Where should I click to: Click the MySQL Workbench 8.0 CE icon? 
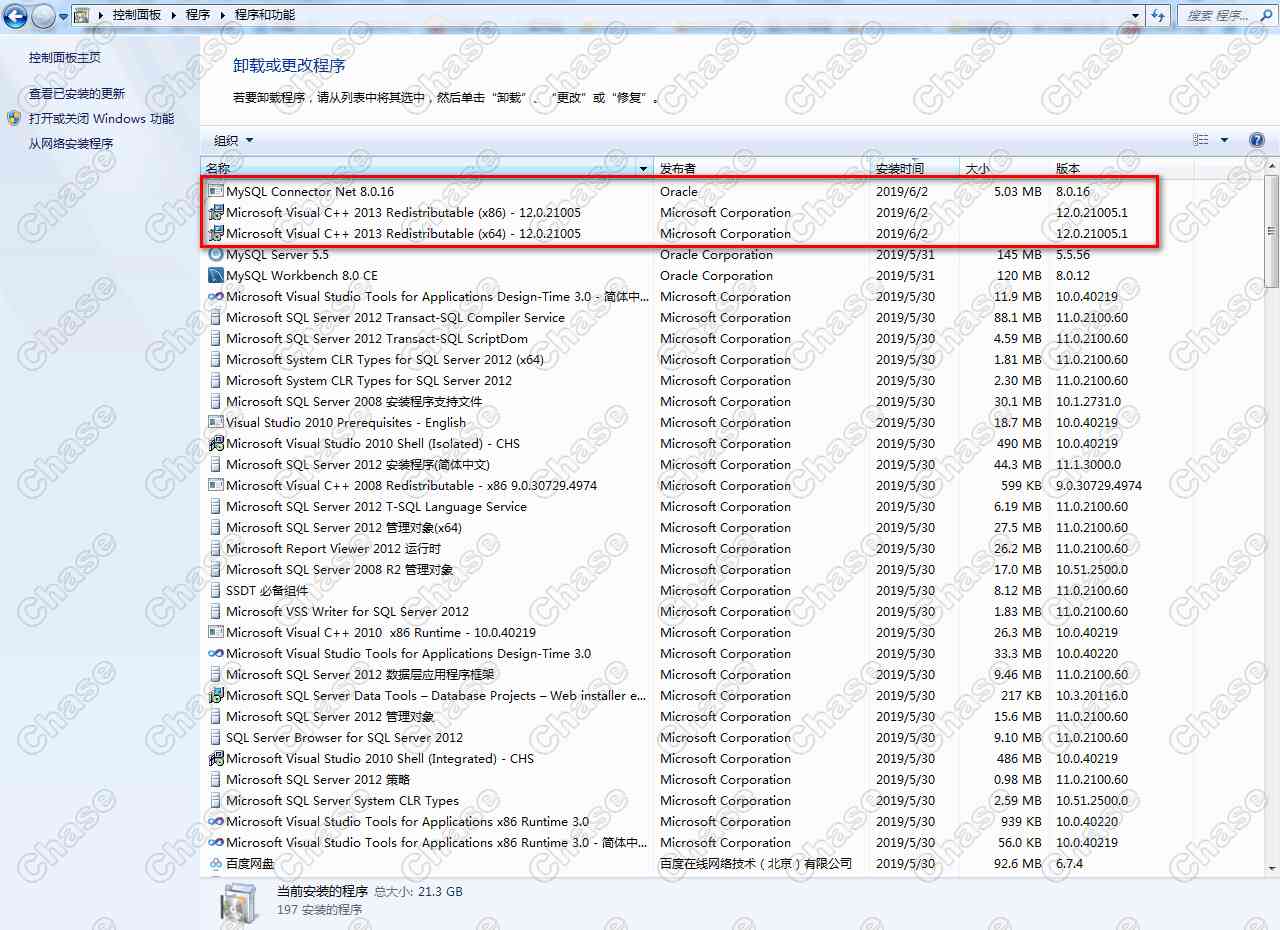click(x=216, y=275)
